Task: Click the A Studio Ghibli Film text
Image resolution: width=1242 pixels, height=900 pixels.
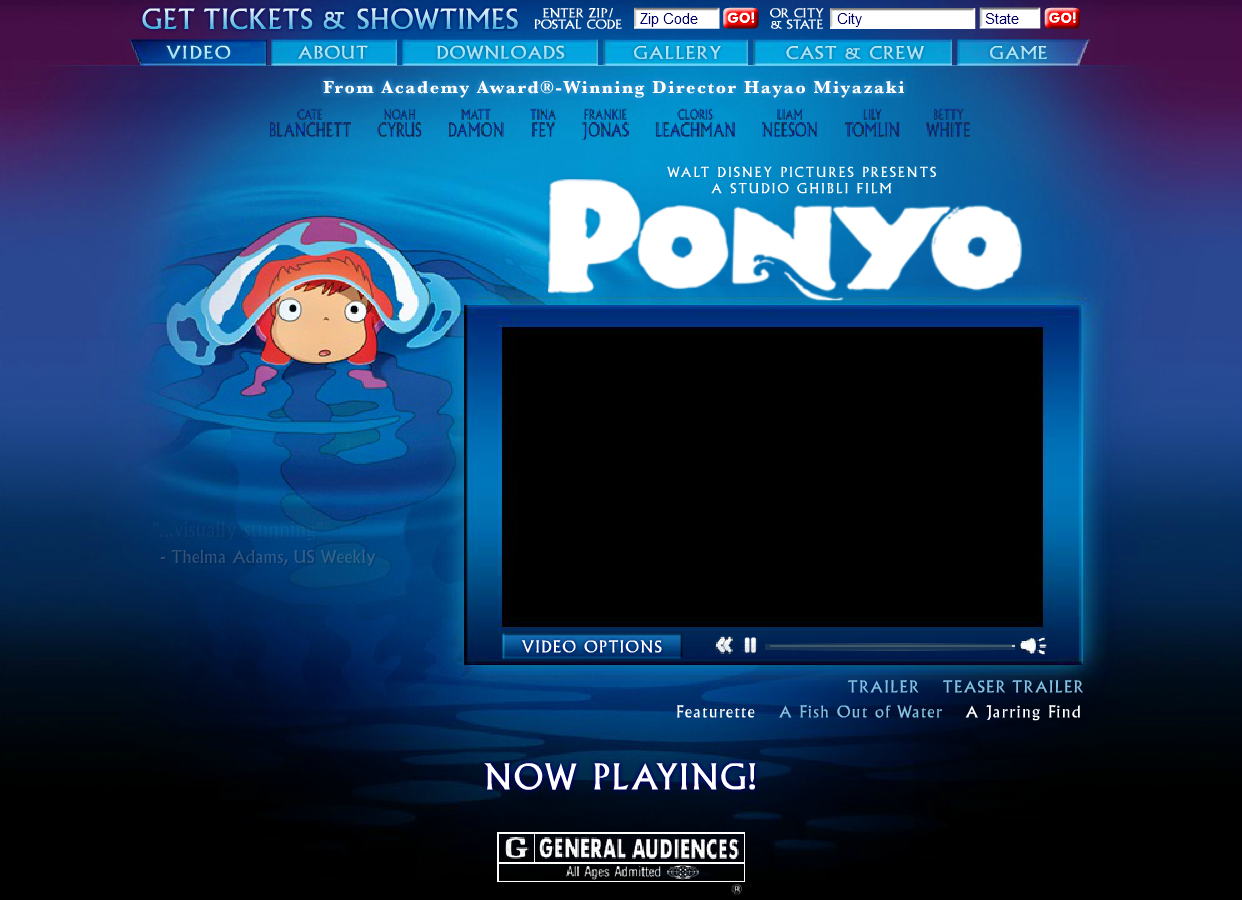Action: click(x=802, y=188)
